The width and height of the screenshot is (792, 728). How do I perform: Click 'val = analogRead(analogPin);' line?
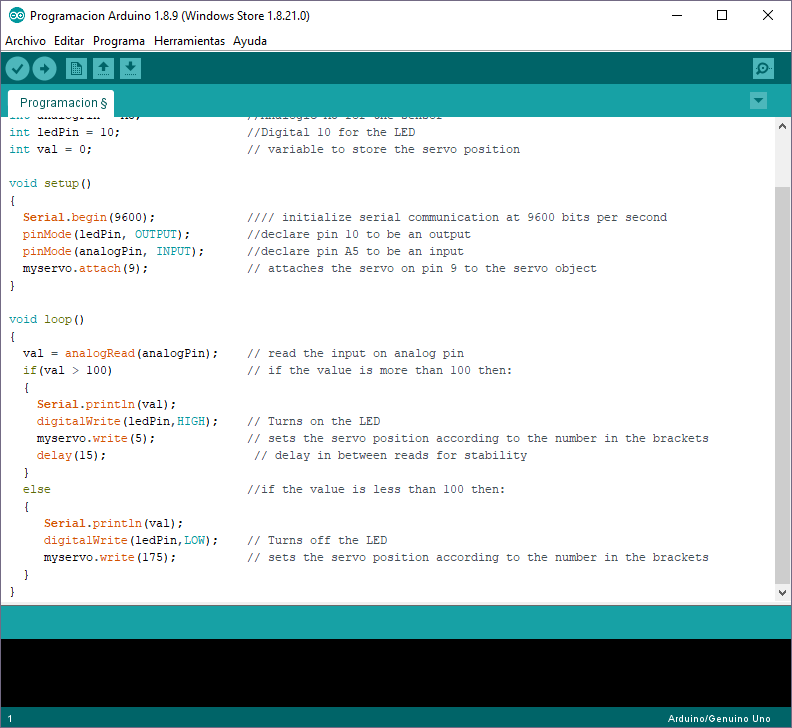[120, 354]
